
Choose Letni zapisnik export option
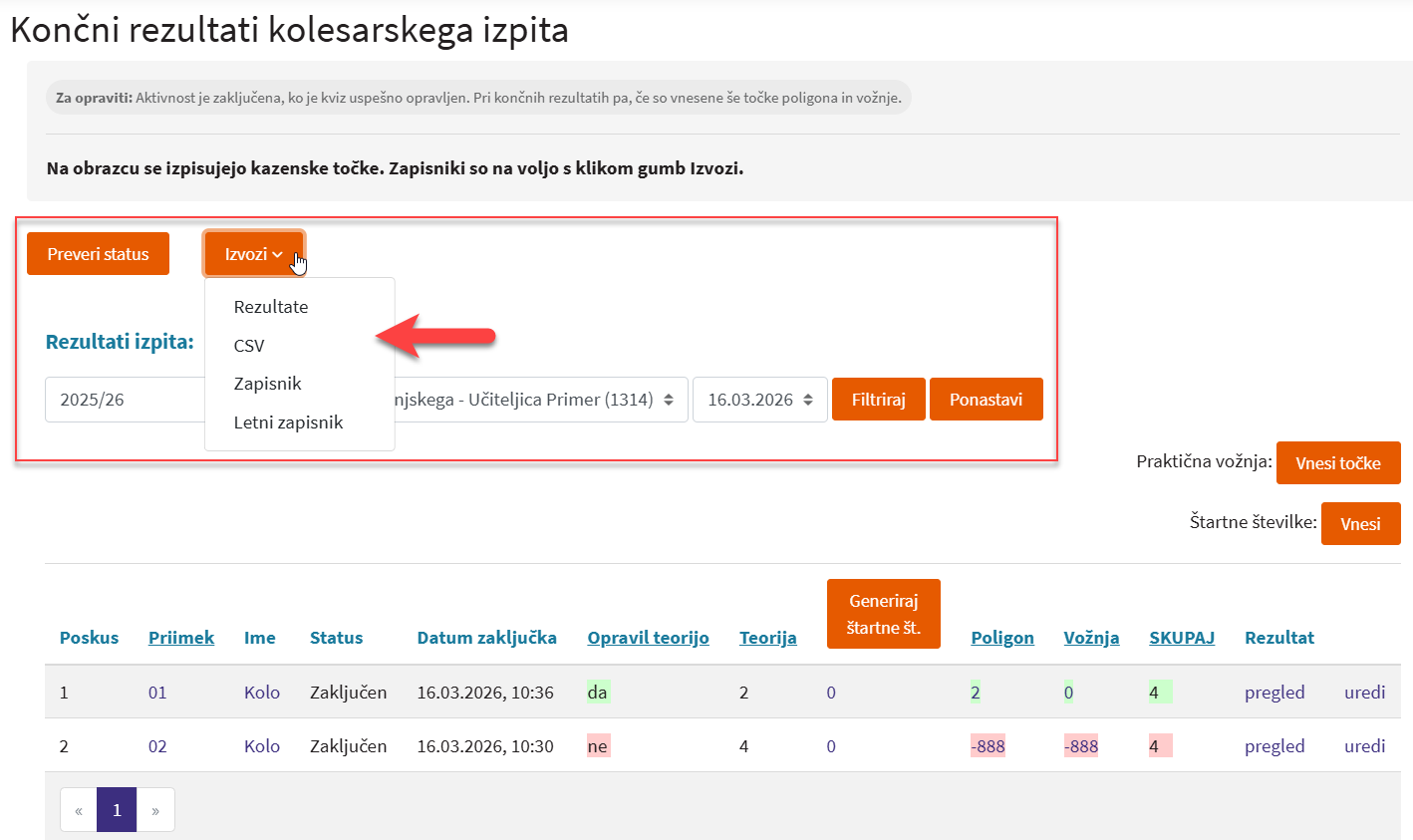click(288, 422)
